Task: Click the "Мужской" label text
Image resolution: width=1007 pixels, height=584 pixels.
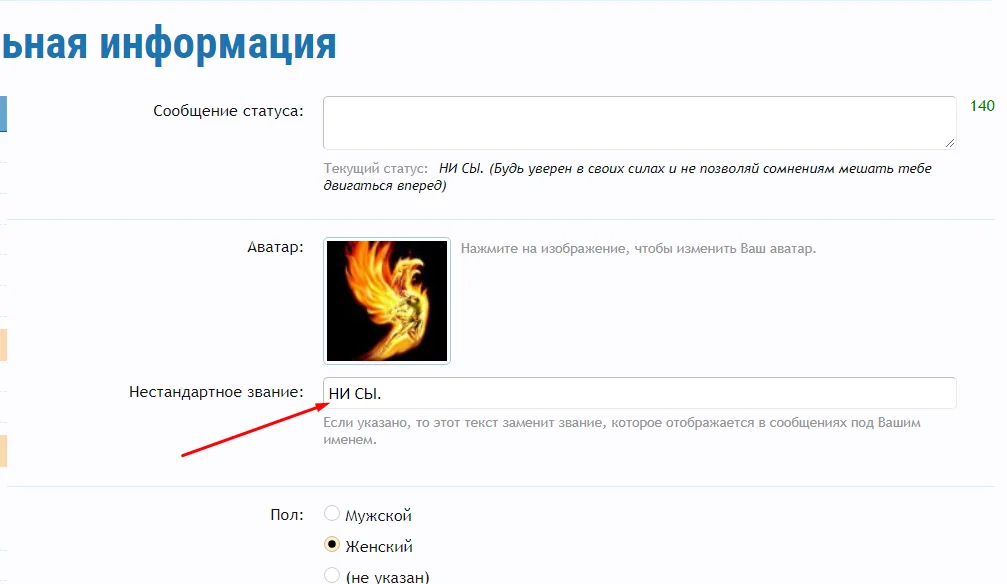Action: pyautogui.click(x=378, y=516)
